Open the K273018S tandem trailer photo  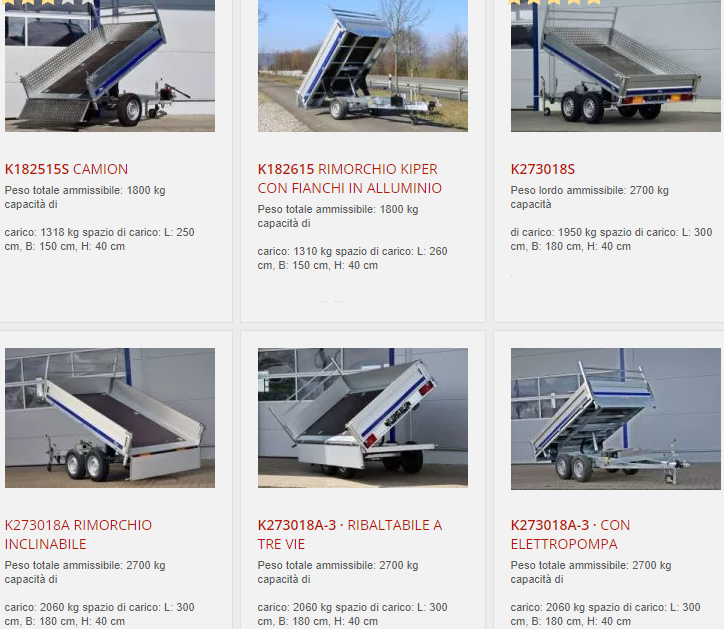tap(615, 66)
